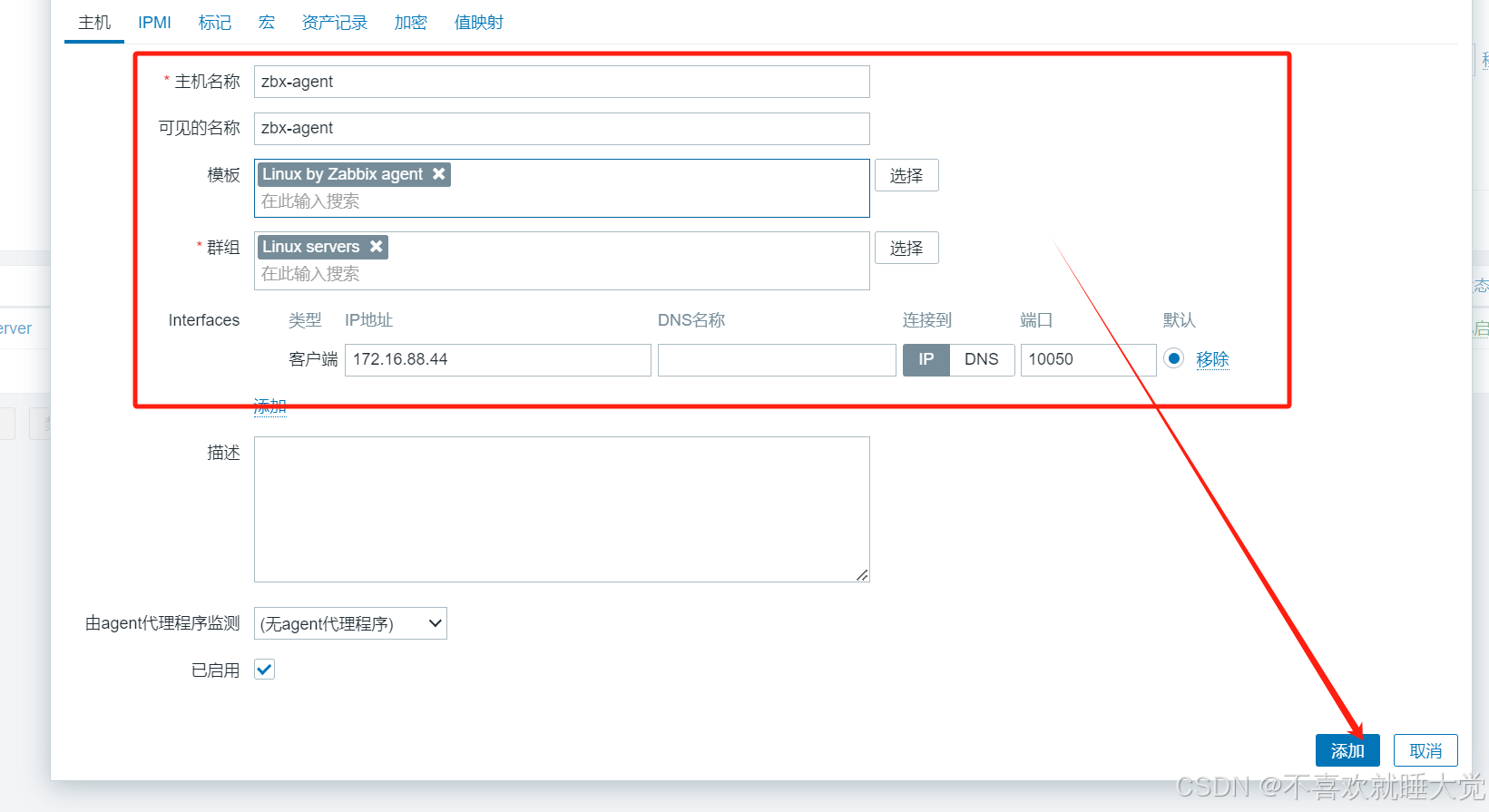Click the group search input placeholder
This screenshot has width=1489, height=812.
point(310,274)
